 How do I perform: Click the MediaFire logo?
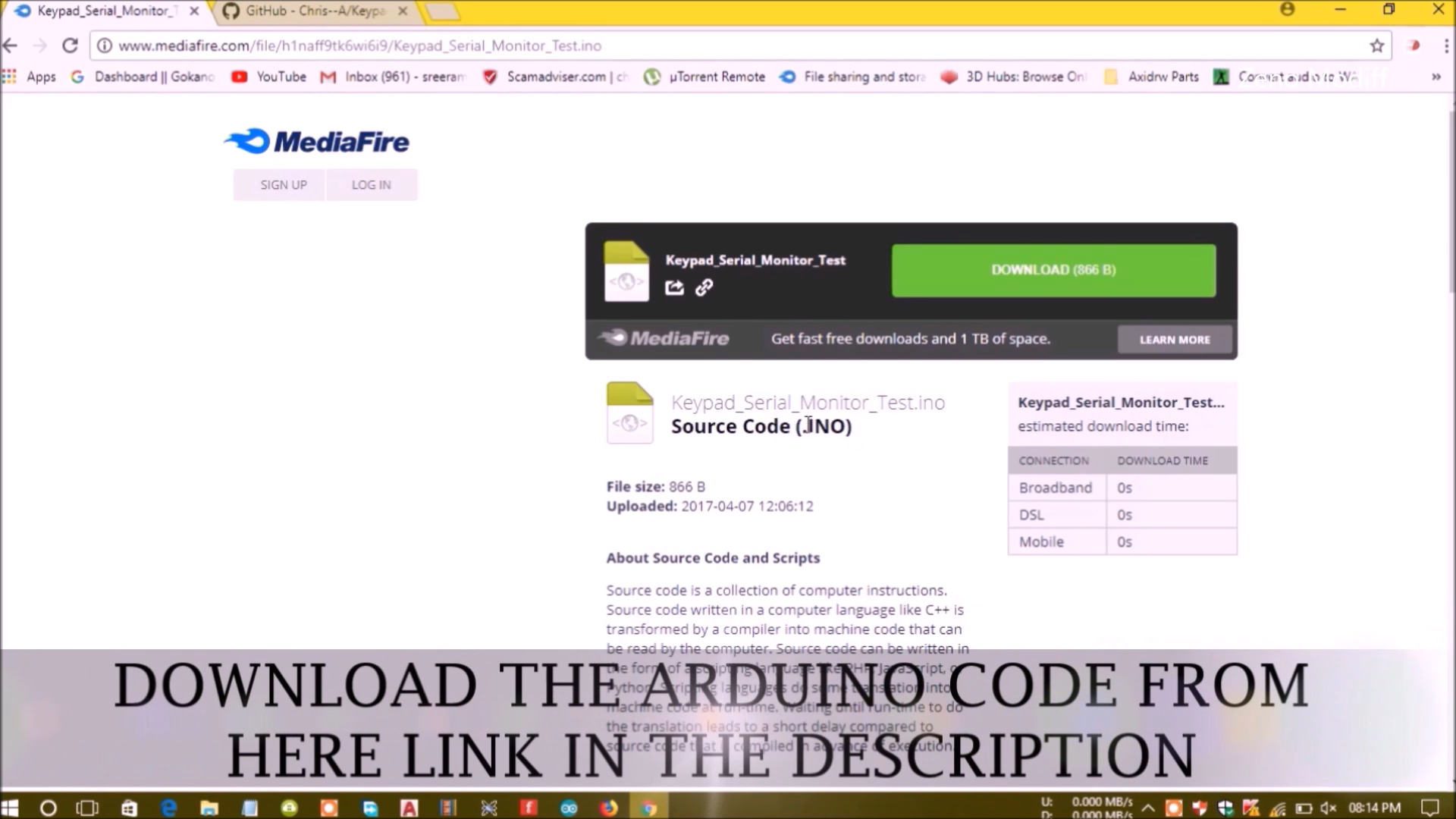click(314, 140)
